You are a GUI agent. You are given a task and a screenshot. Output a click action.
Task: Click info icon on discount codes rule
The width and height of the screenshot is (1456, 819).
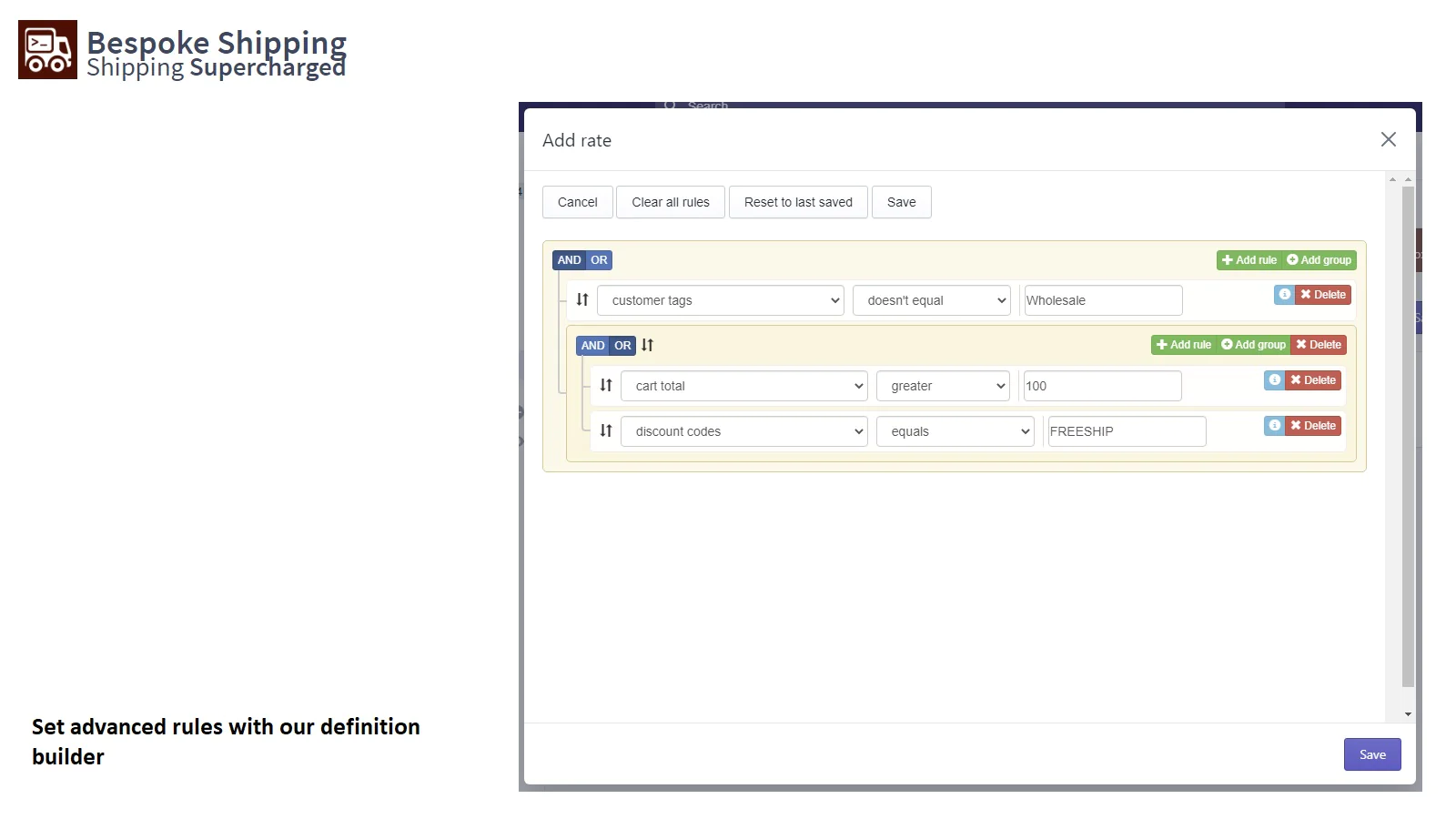point(1274,426)
